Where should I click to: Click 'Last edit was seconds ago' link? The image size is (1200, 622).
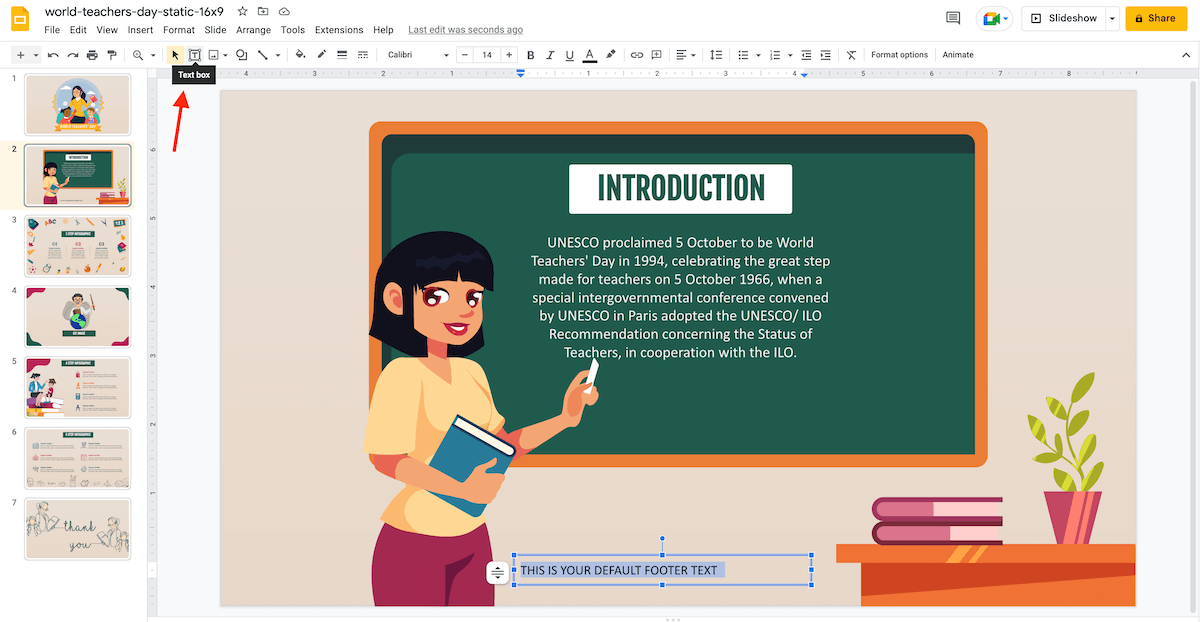(465, 30)
